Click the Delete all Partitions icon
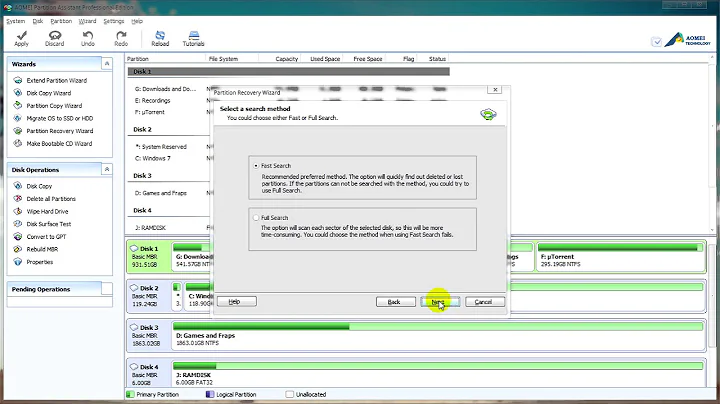The image size is (720, 404). pyautogui.click(x=18, y=199)
